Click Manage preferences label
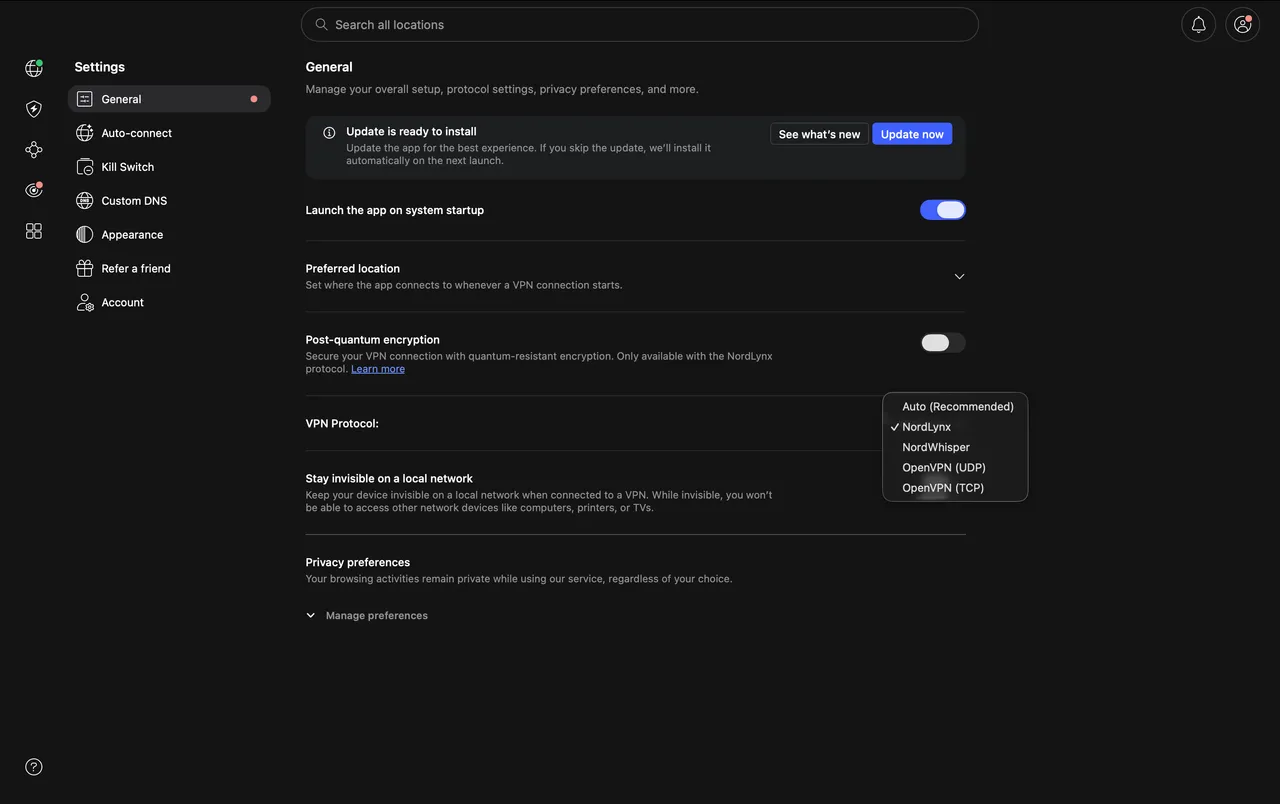 [377, 616]
